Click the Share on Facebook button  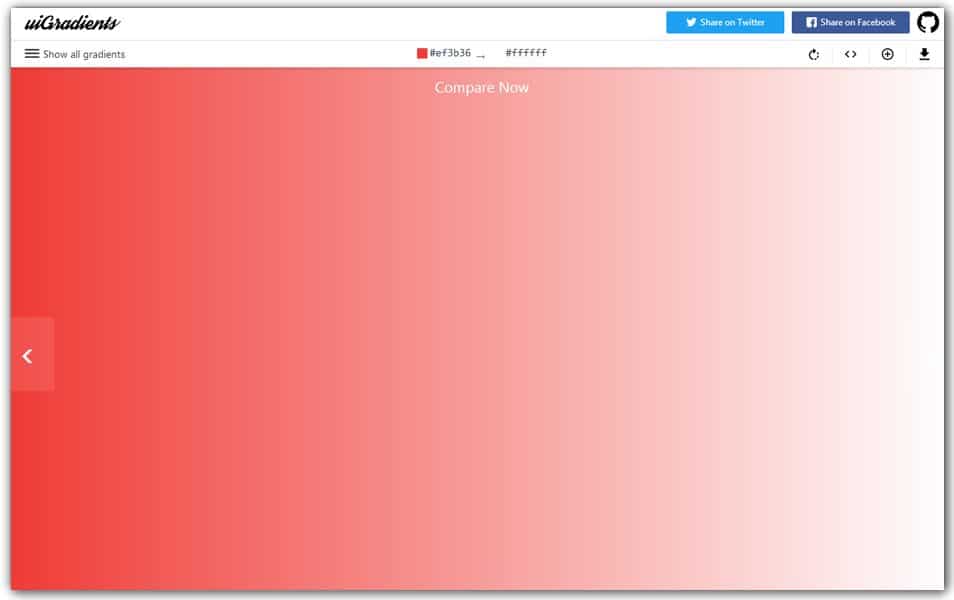pos(850,22)
